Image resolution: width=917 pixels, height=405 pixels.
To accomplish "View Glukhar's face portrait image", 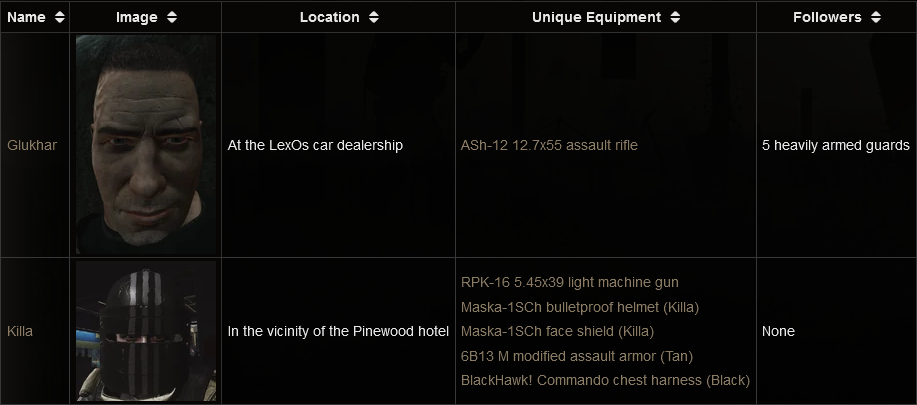I will (146, 144).
